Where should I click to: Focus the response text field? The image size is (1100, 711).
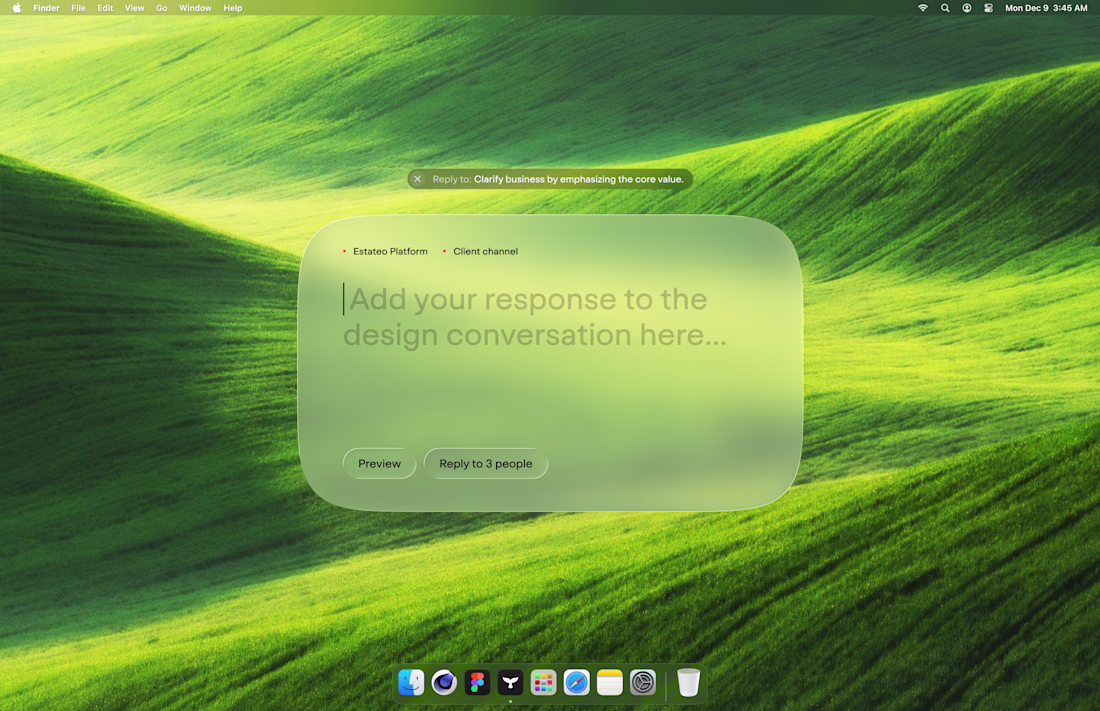pos(535,317)
